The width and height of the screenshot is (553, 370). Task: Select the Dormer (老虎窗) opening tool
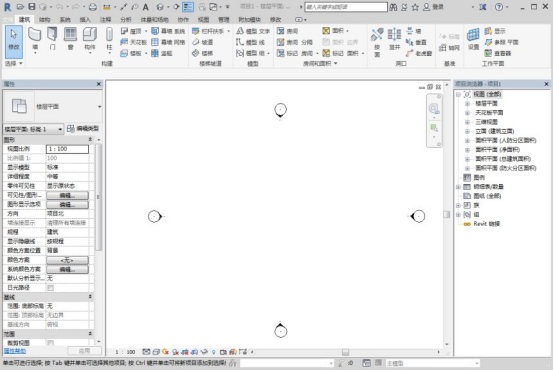(x=419, y=53)
